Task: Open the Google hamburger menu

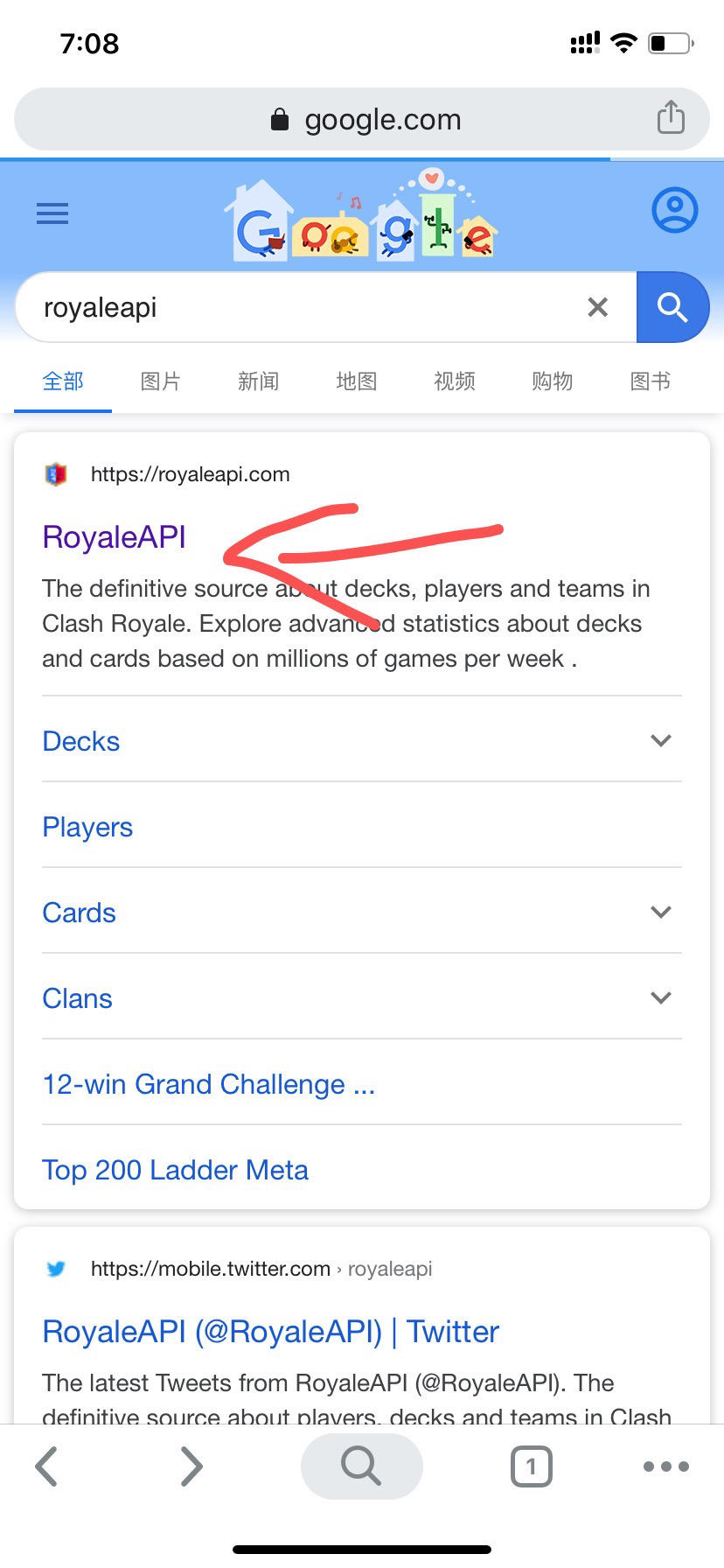Action: [52, 213]
